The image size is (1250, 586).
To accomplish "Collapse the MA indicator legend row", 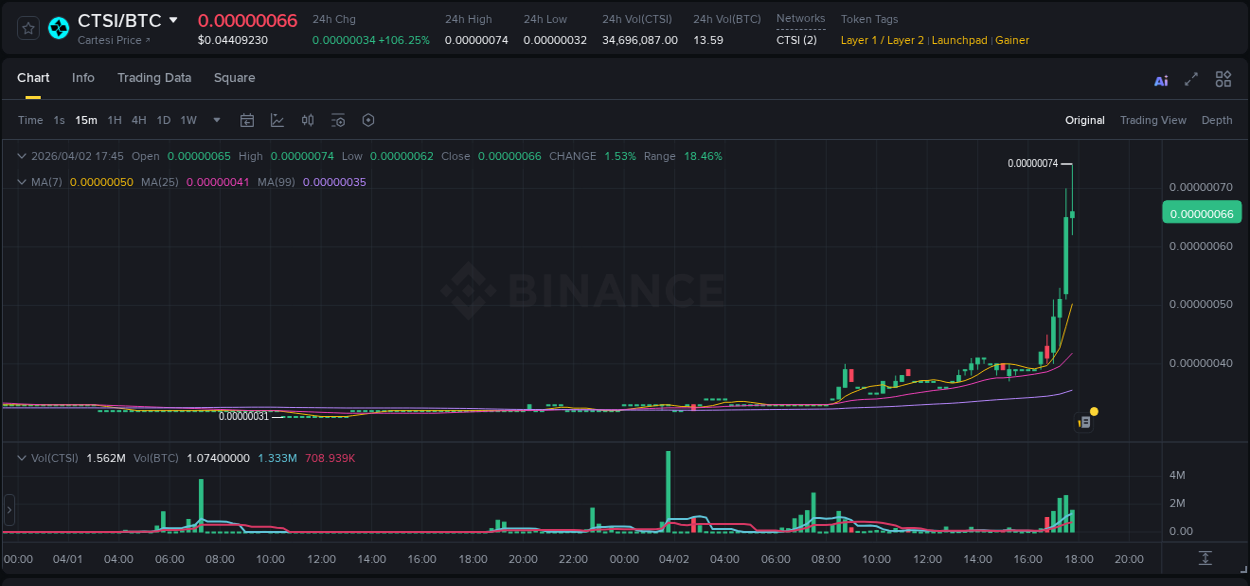I will [x=22, y=182].
